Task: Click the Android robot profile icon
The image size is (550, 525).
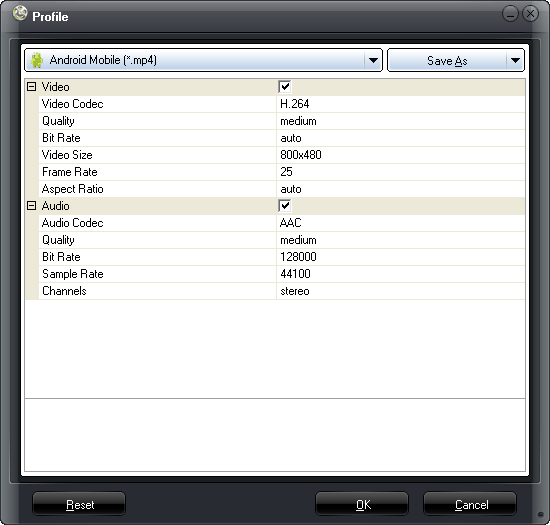Action: [x=37, y=60]
